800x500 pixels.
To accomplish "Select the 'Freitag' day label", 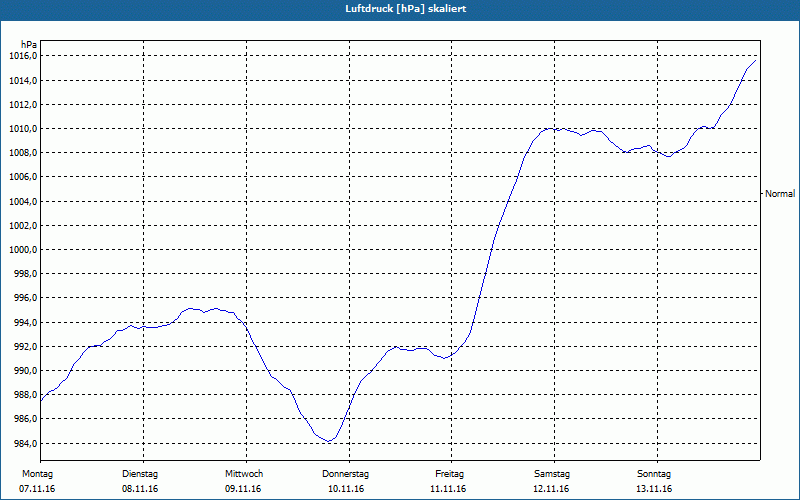I will pos(449,474).
